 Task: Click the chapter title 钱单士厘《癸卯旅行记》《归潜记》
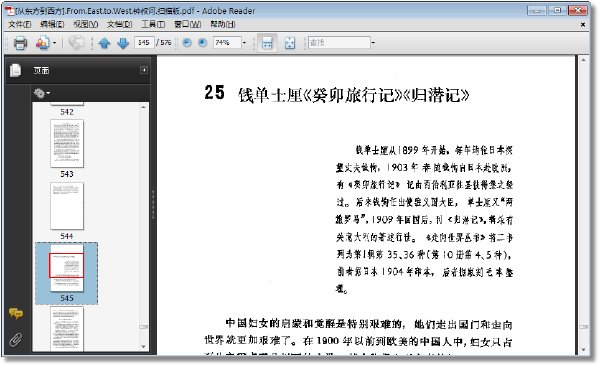point(354,95)
